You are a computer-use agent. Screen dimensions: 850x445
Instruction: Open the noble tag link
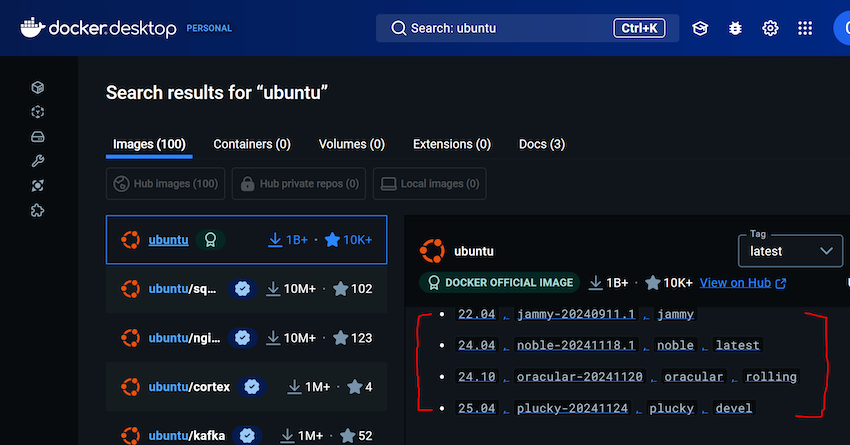tap(675, 345)
